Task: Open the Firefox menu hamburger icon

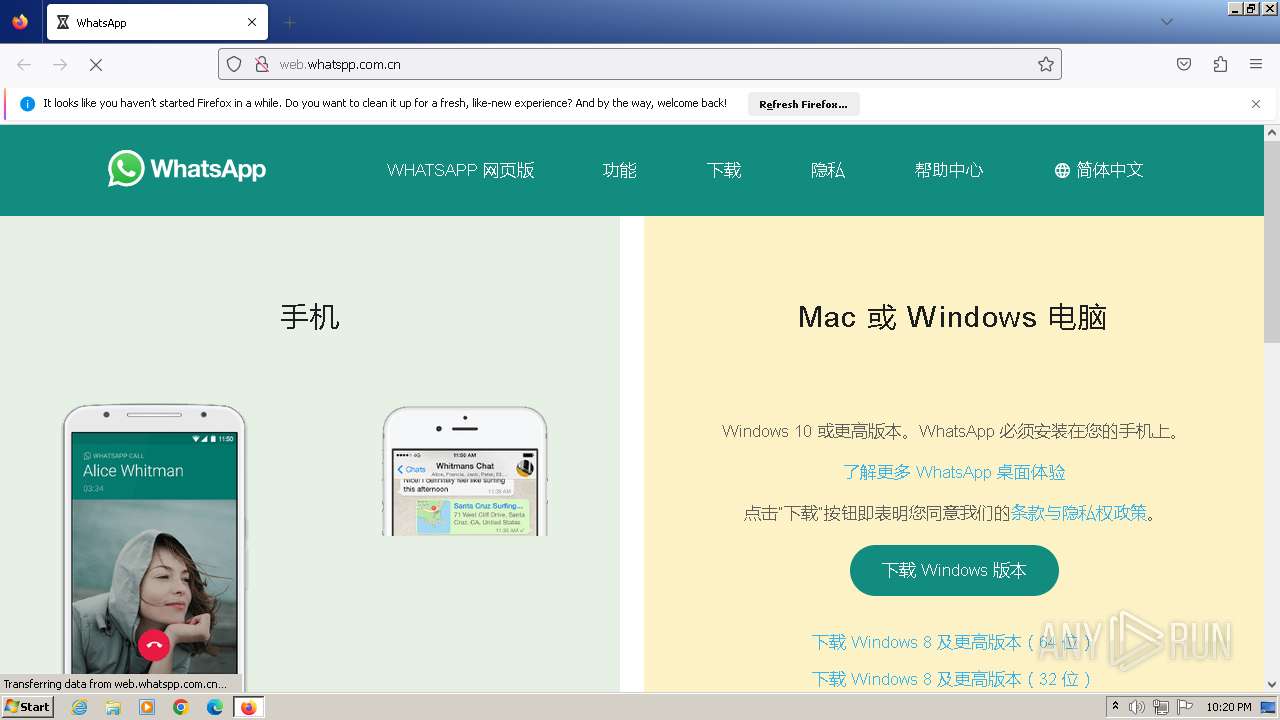Action: click(1256, 64)
